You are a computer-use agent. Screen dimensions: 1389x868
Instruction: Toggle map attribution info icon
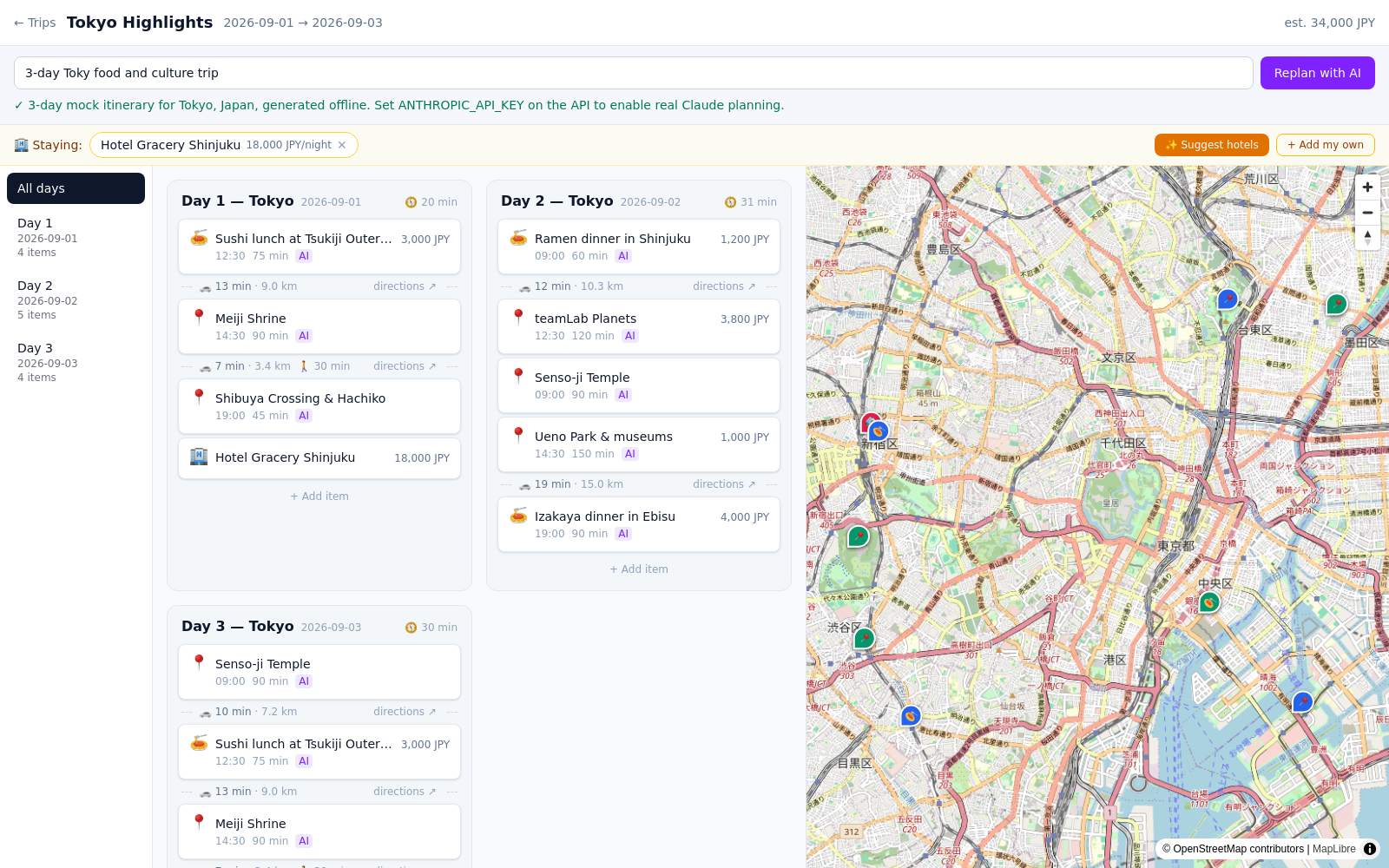pyautogui.click(x=1370, y=849)
